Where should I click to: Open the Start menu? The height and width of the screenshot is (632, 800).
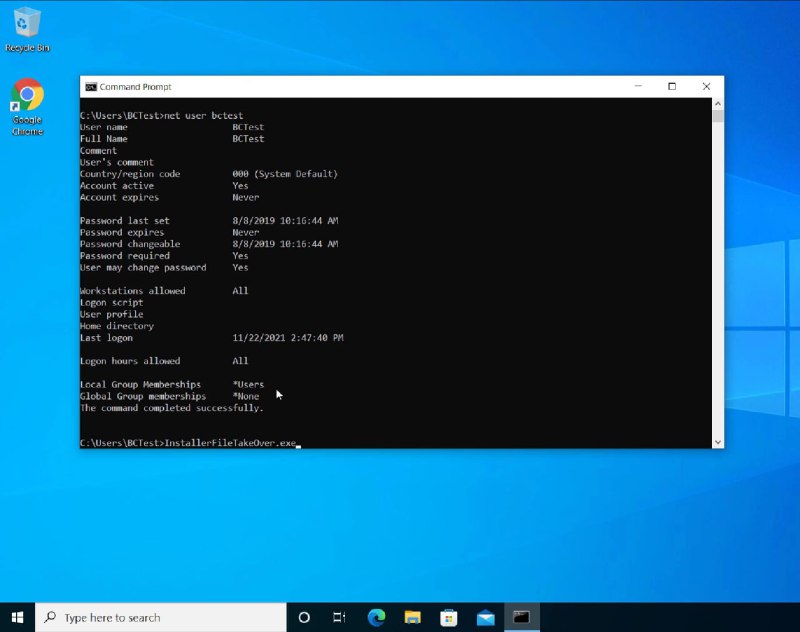pyautogui.click(x=15, y=618)
